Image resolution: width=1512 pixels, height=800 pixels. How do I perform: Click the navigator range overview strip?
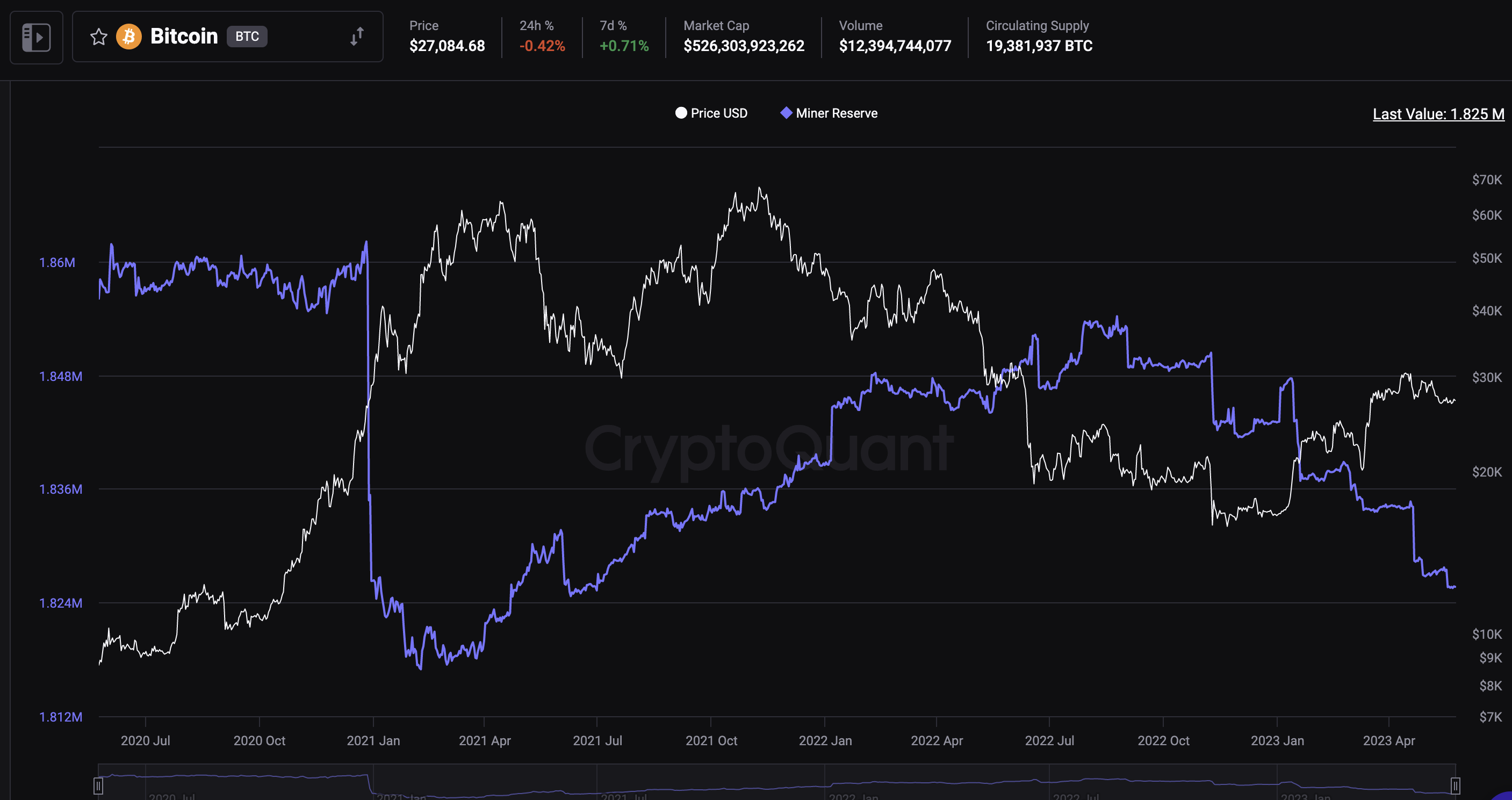(x=776, y=782)
